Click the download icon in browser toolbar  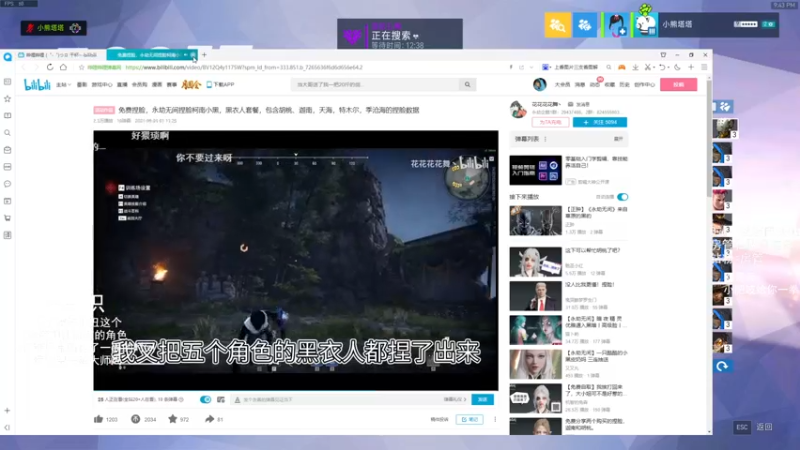635,67
